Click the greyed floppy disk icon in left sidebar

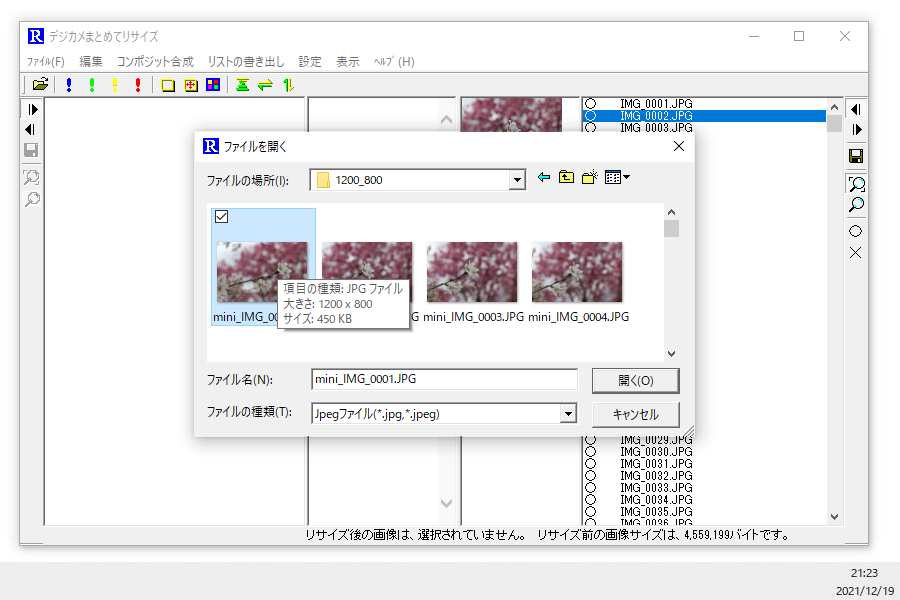31,150
